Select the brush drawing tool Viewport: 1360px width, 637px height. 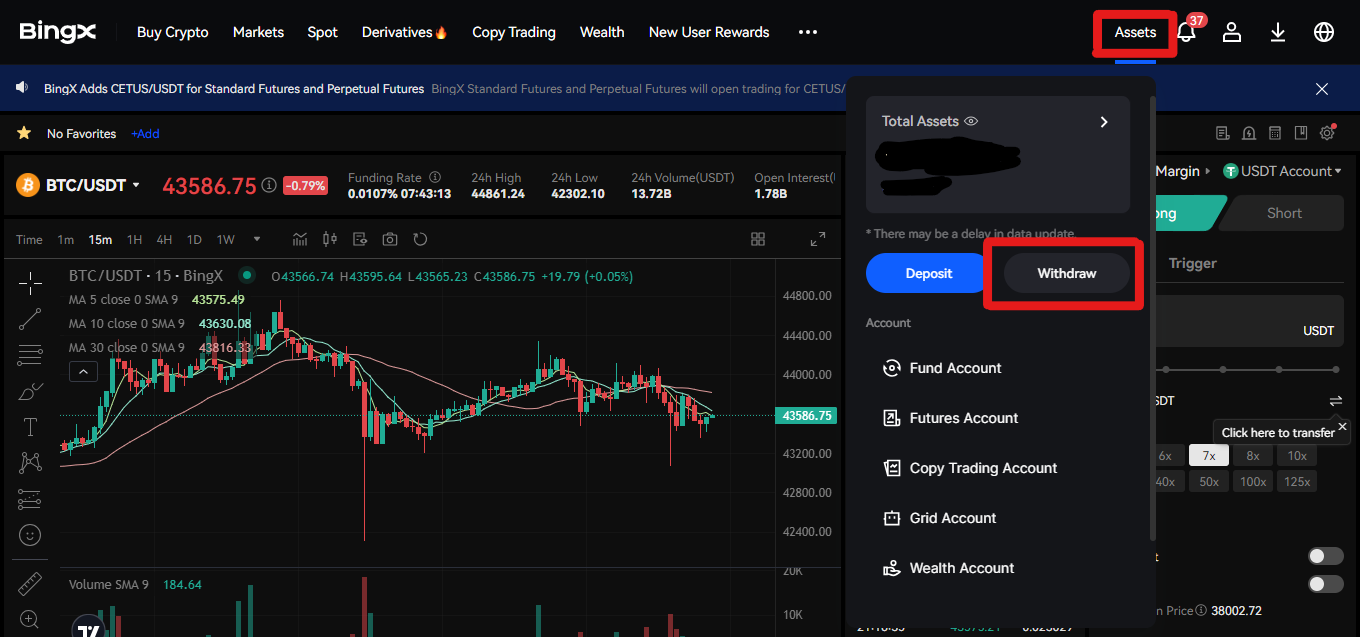click(30, 392)
